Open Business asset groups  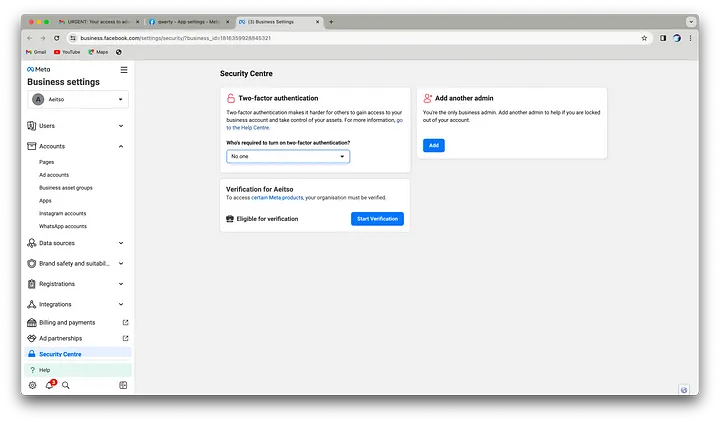[x=66, y=188]
